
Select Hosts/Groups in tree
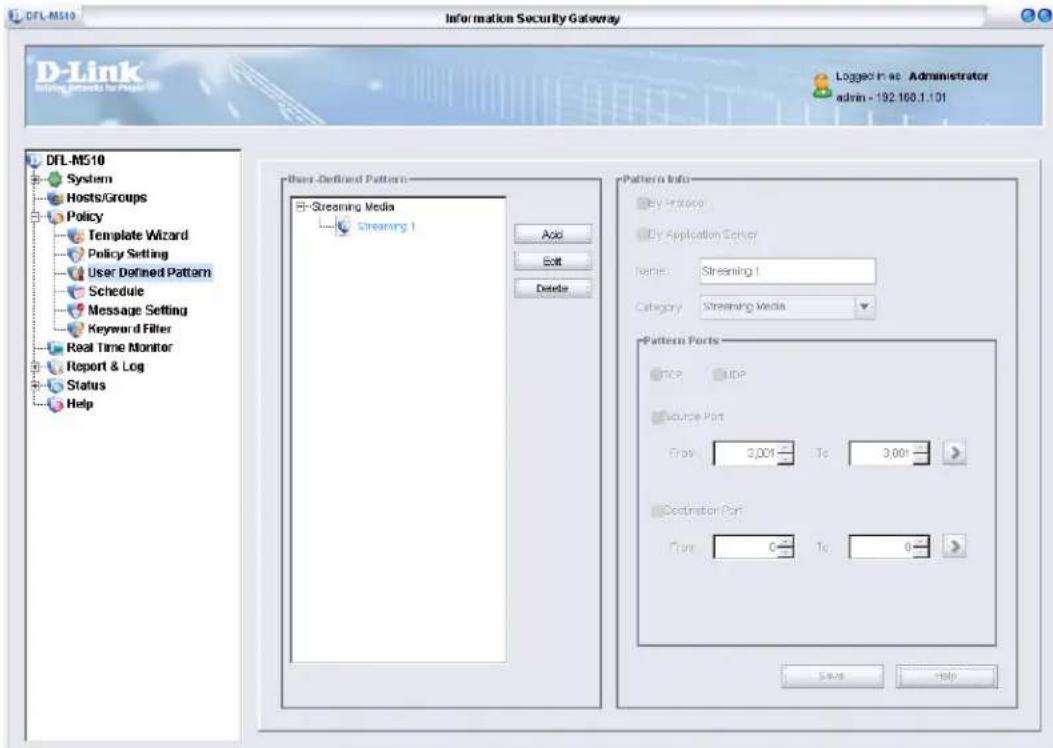106,198
